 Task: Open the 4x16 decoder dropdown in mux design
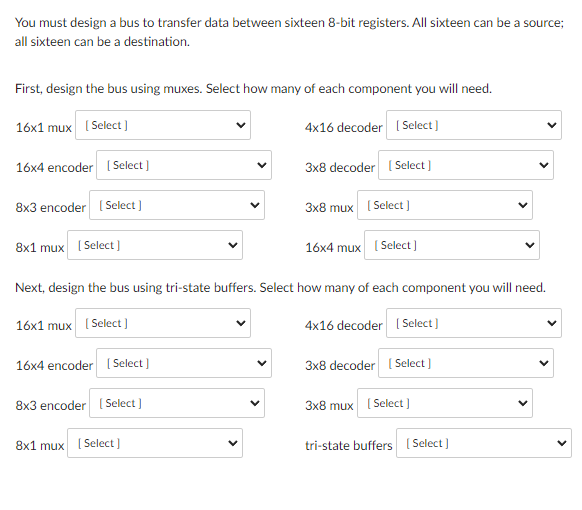(x=474, y=125)
